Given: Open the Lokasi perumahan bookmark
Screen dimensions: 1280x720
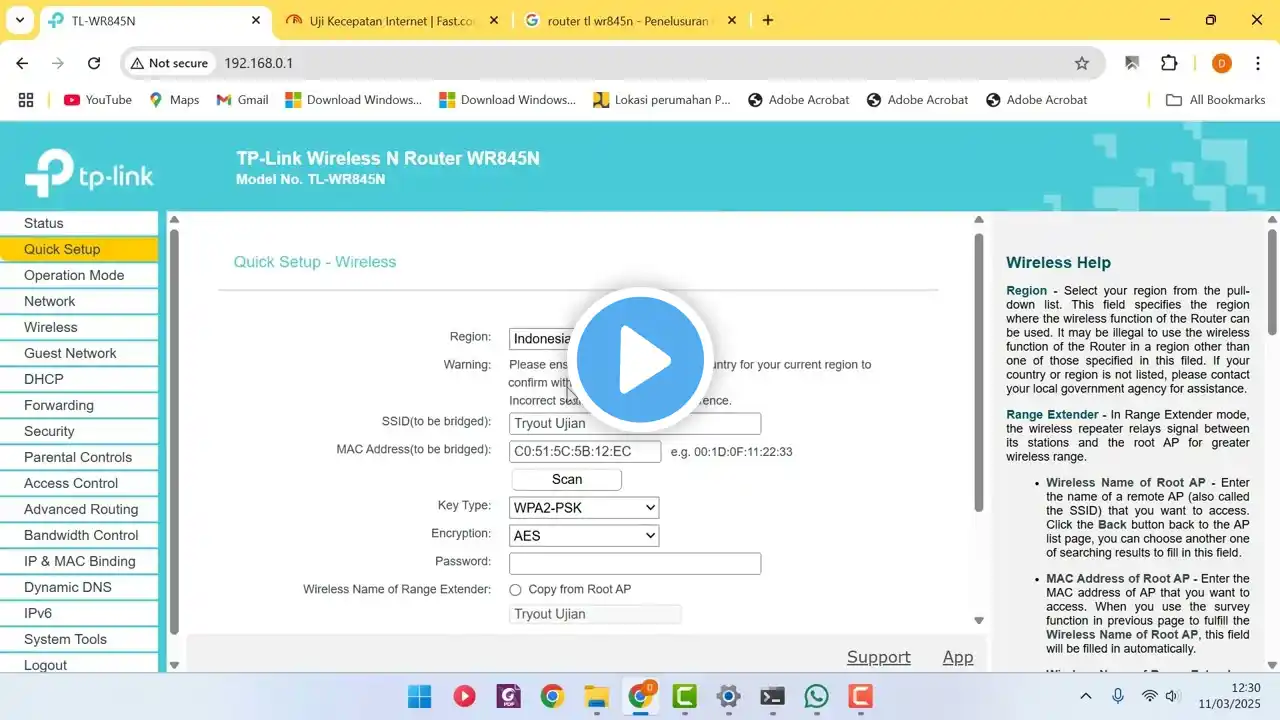Looking at the screenshot, I should point(662,100).
